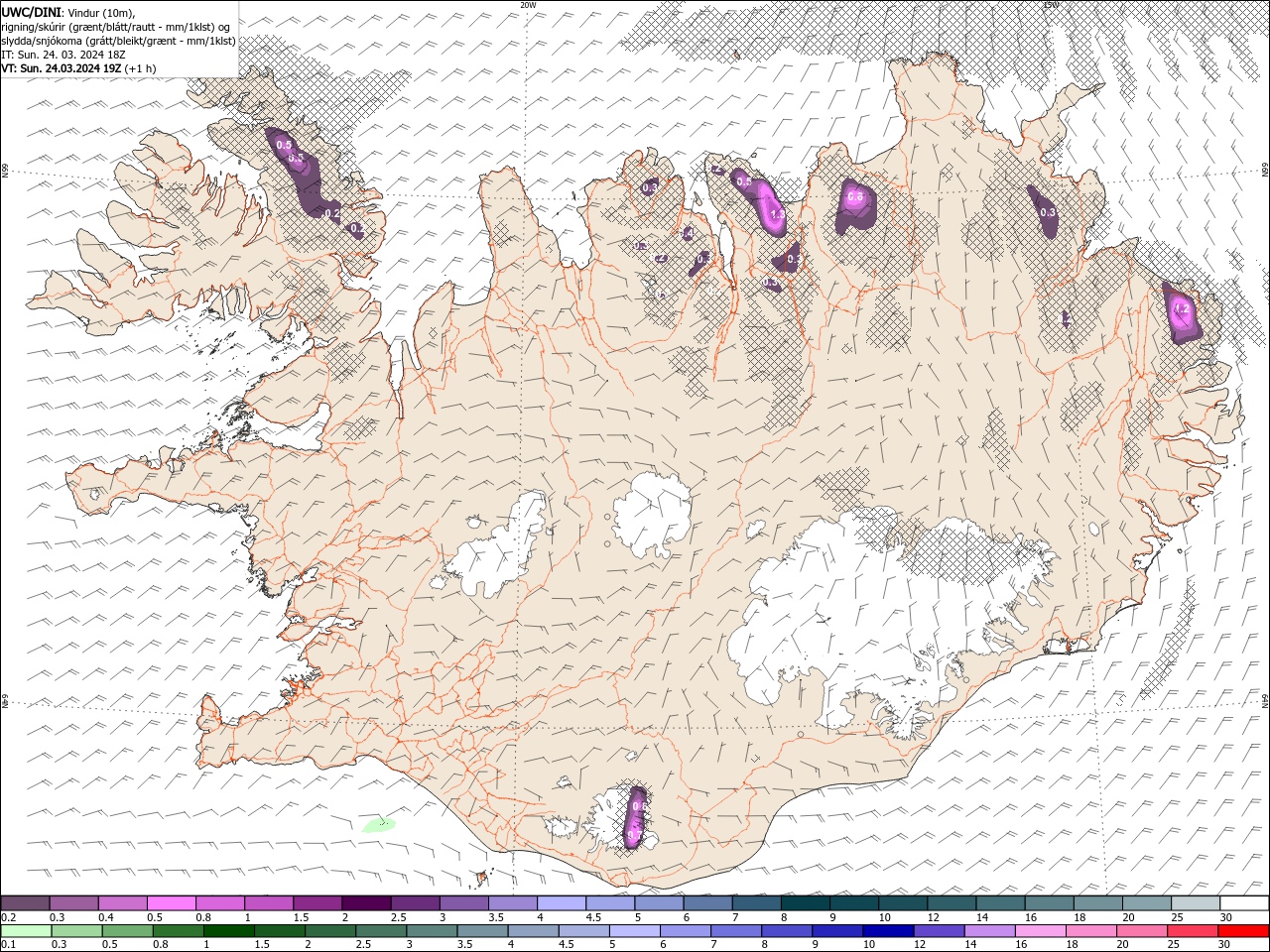Pick the pale grey 25 swatch in the snow legend
Screen dimensions: 1270x952
1196,903
